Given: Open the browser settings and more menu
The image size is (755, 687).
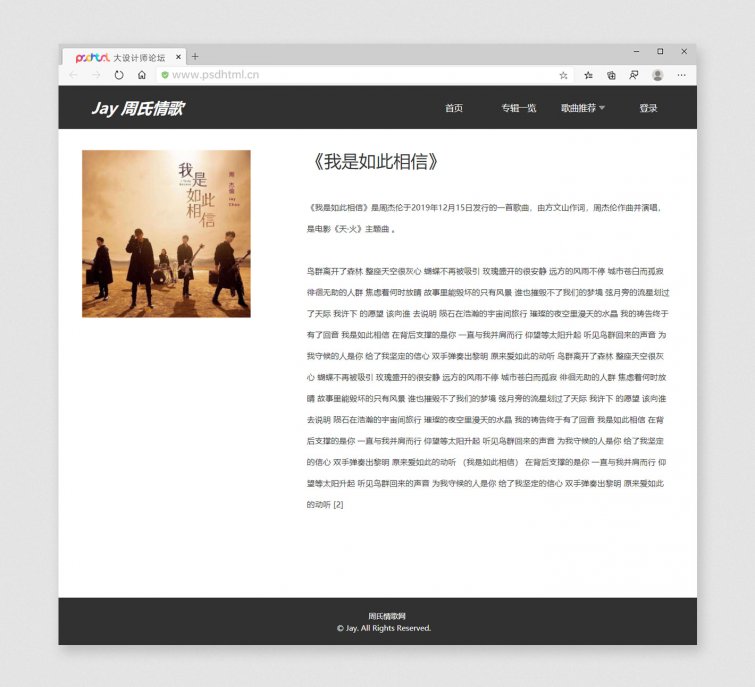Looking at the screenshot, I should click(x=681, y=75).
